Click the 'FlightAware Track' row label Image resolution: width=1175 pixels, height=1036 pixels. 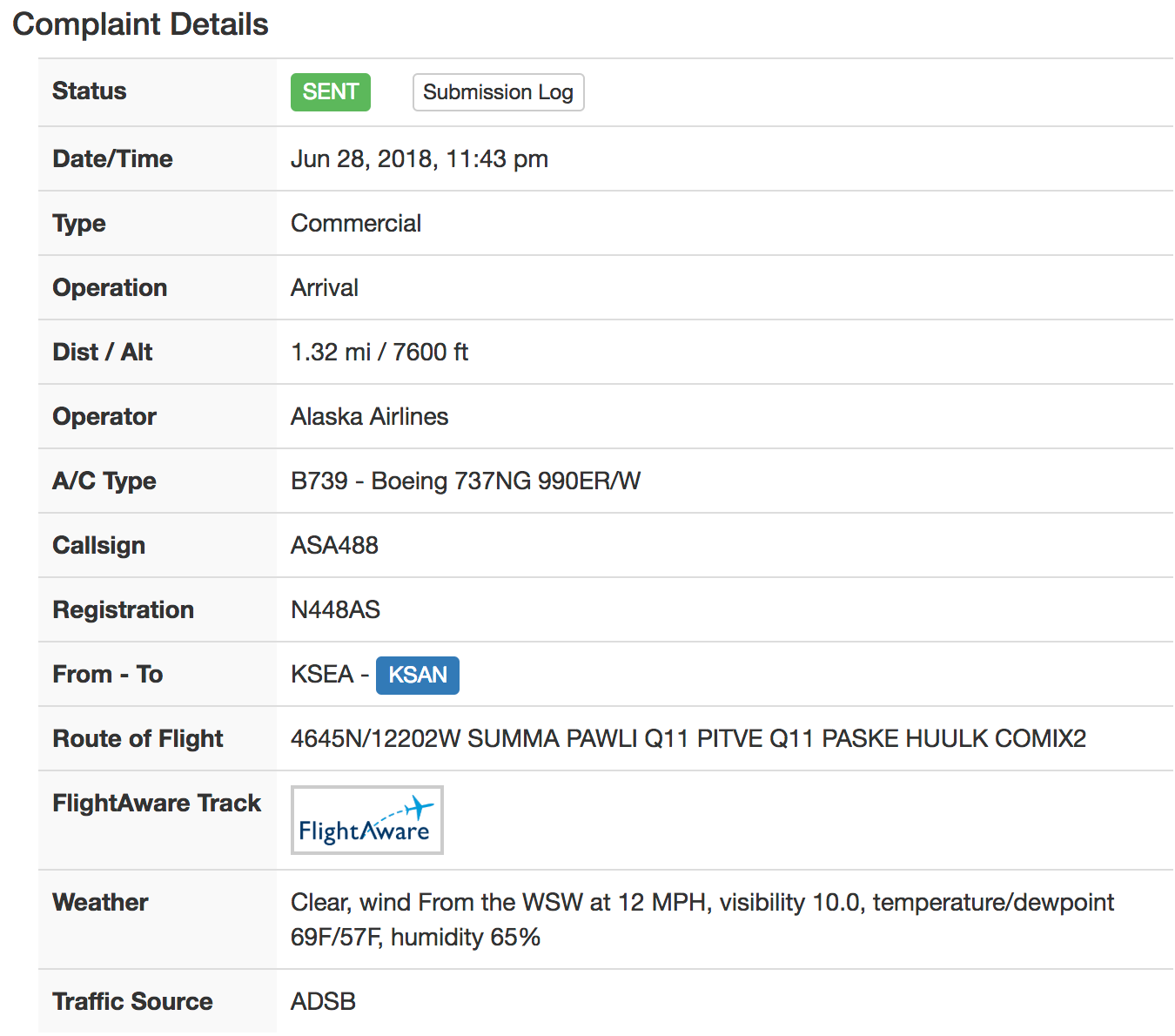(x=157, y=804)
